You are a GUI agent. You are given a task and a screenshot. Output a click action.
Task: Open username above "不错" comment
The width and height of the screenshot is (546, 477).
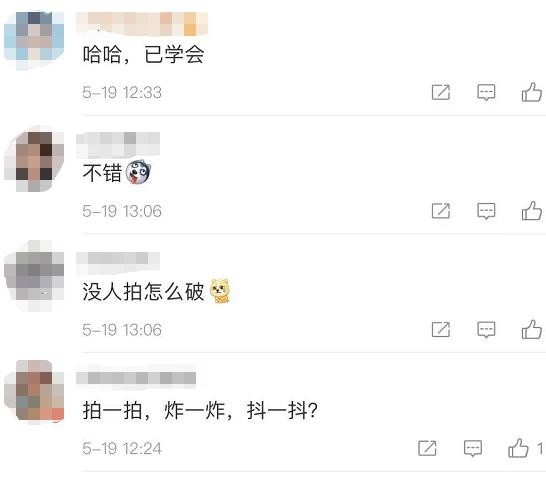[x=118, y=143]
